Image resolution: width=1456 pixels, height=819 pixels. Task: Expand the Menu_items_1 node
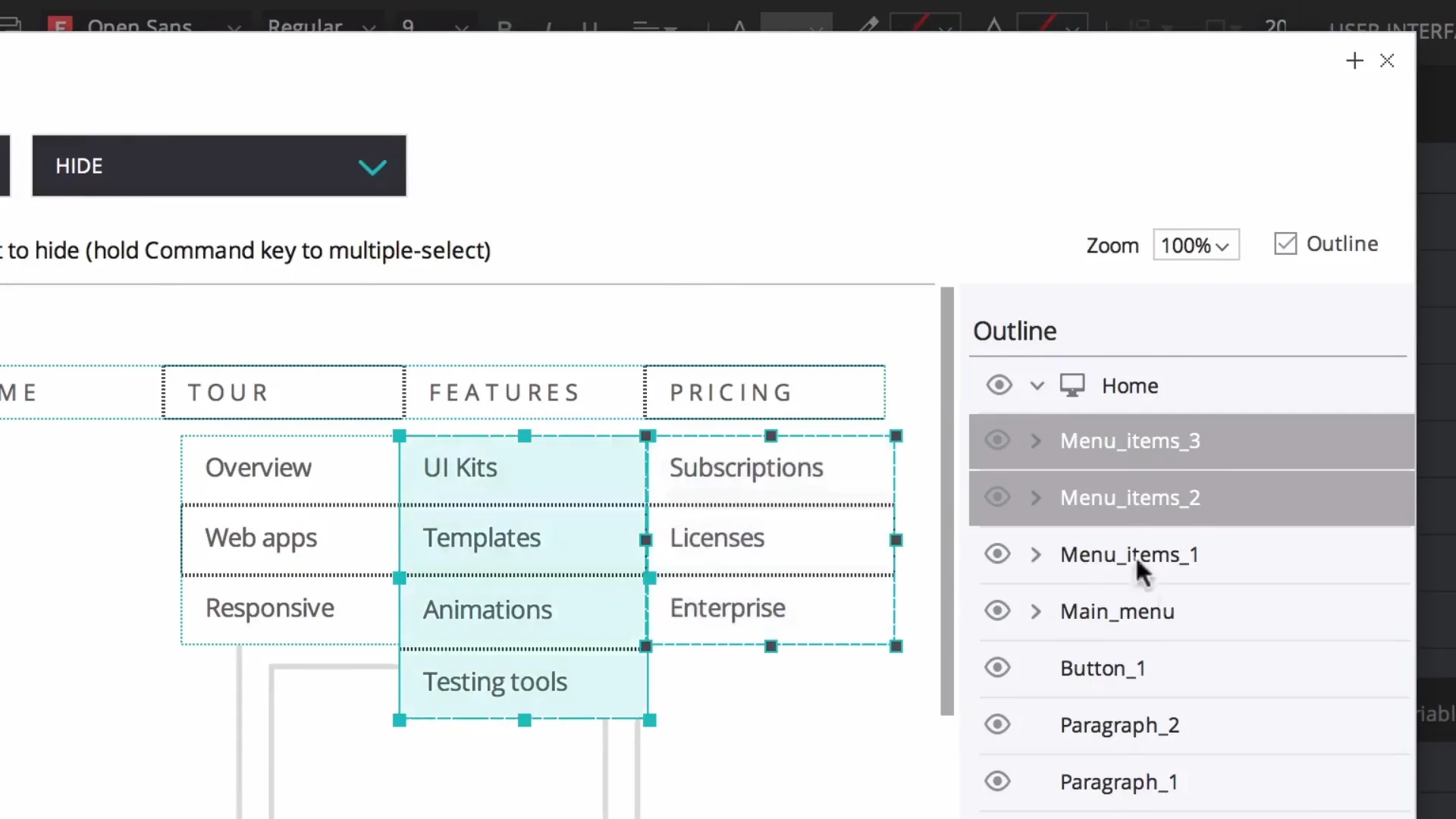pyautogui.click(x=1036, y=554)
